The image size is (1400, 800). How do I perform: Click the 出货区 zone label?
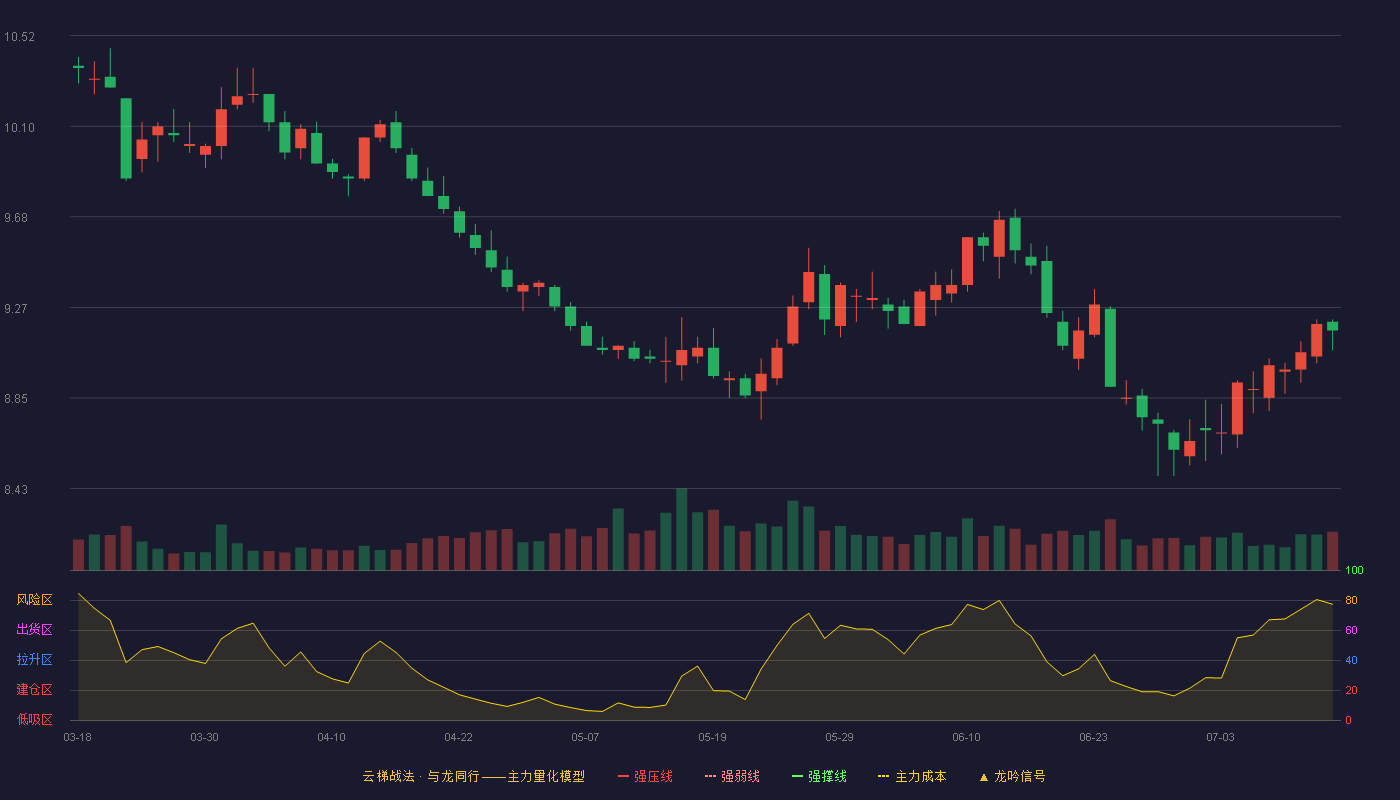click(x=34, y=630)
